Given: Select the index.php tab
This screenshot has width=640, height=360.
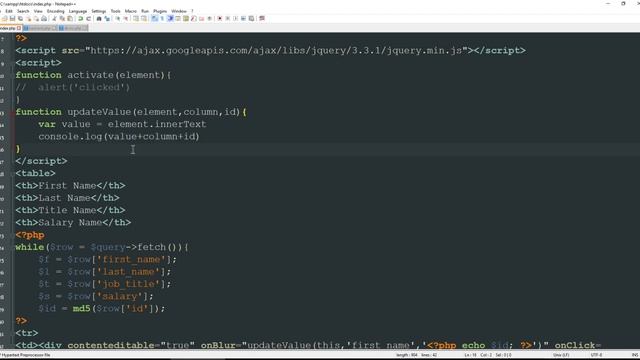Looking at the screenshot, I should [8, 28].
